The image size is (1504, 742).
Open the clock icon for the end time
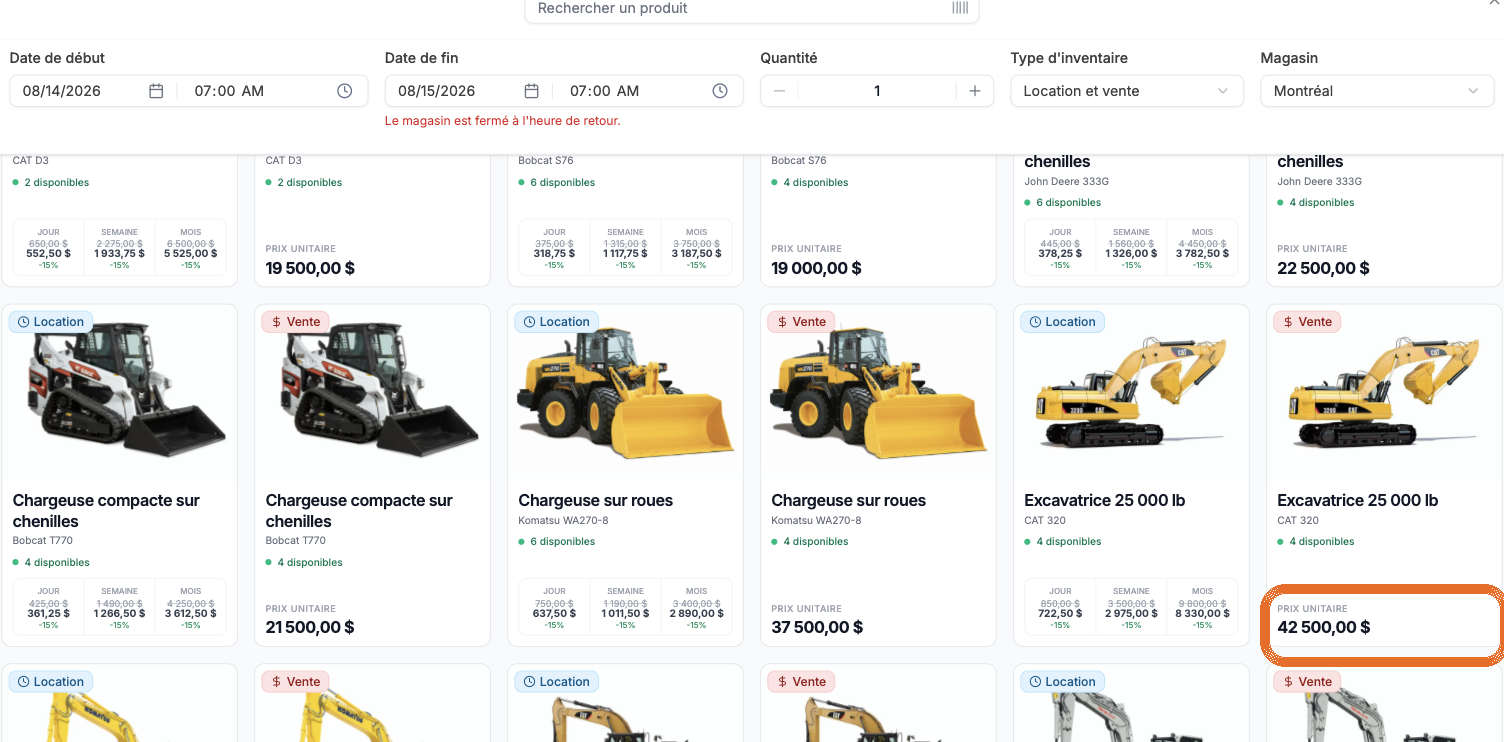click(x=720, y=91)
